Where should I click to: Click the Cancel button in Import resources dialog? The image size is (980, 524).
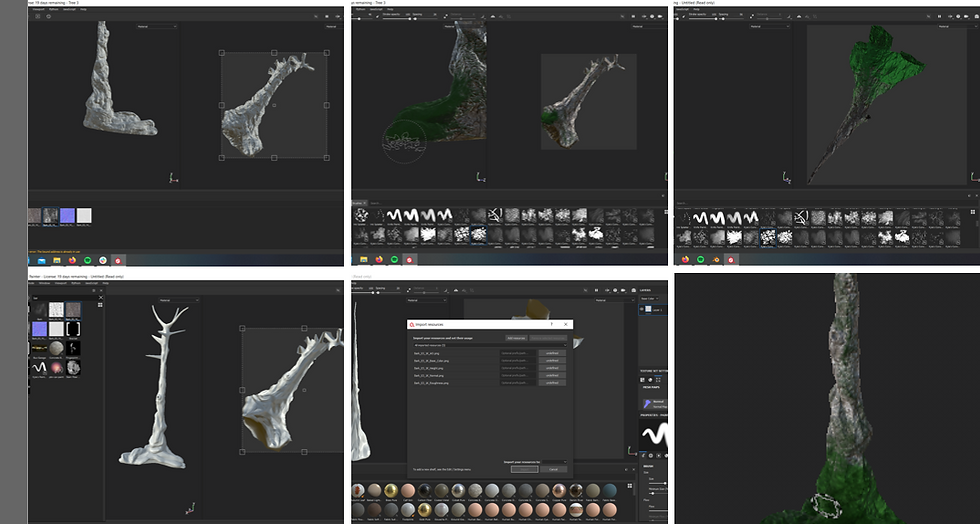coord(553,469)
